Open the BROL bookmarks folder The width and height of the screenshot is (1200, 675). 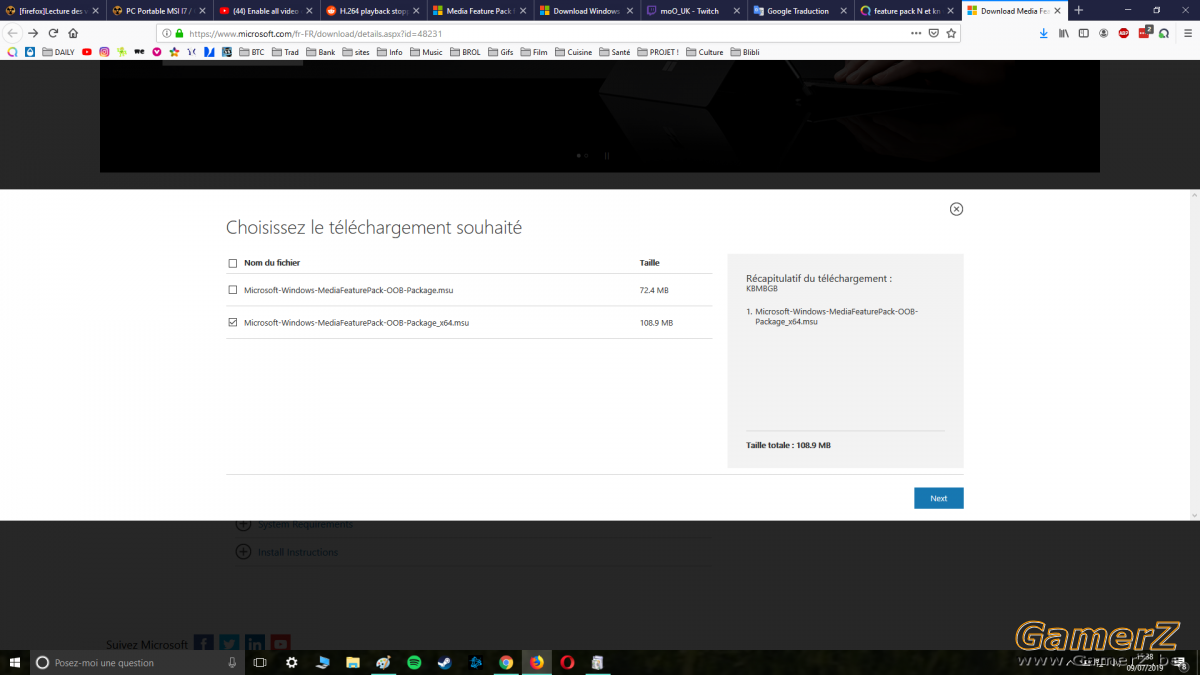[x=464, y=52]
